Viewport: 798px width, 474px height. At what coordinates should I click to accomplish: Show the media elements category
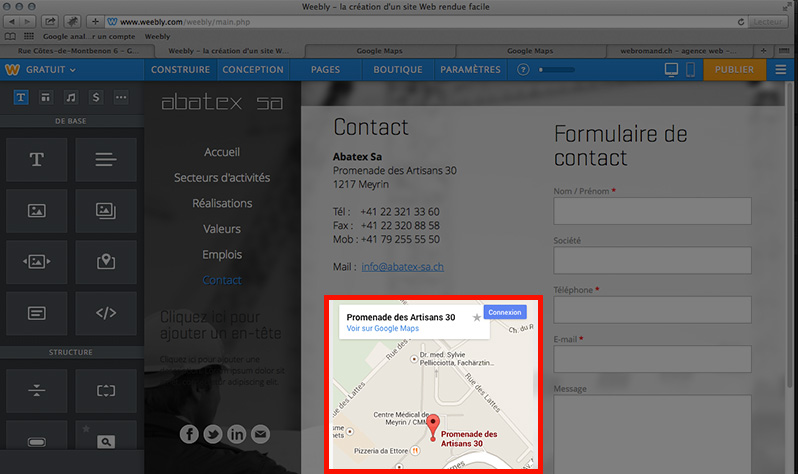70,97
